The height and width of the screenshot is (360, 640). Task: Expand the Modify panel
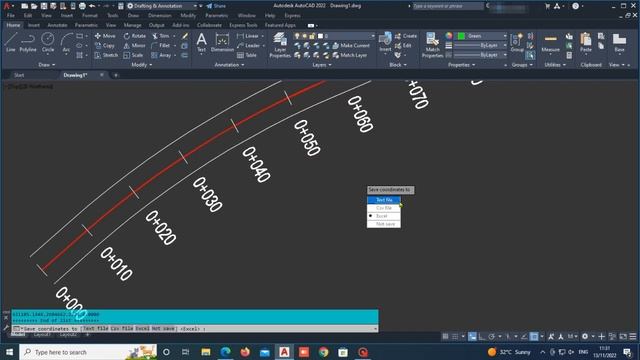tap(142, 65)
